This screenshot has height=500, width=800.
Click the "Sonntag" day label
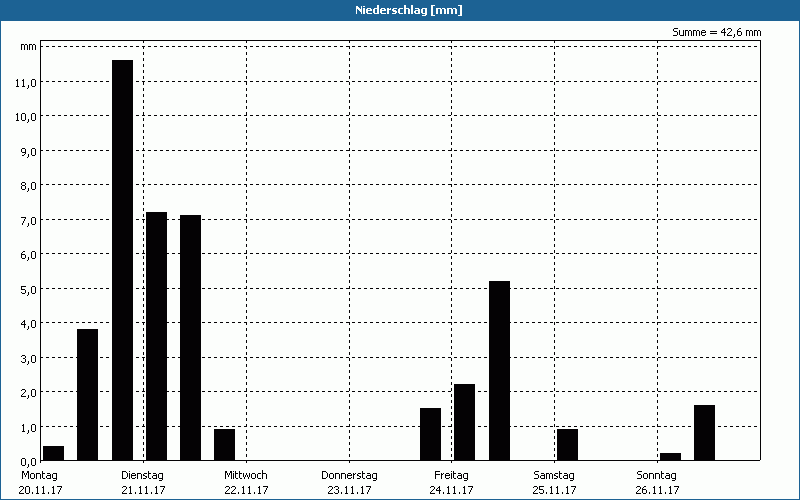pyautogui.click(x=656, y=476)
